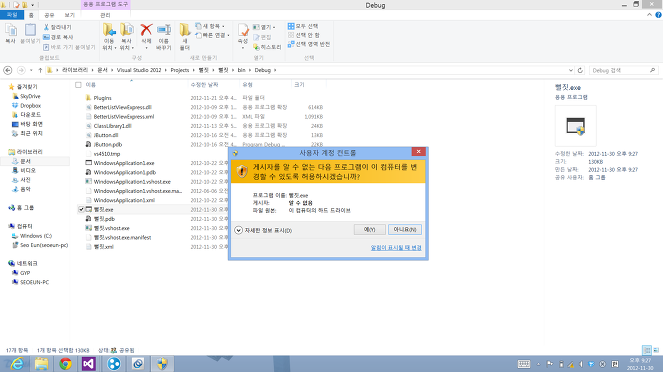This screenshot has width=663, height=372.
Task: Sort by Date modified (수정한 날짜) header
Action: pos(204,85)
